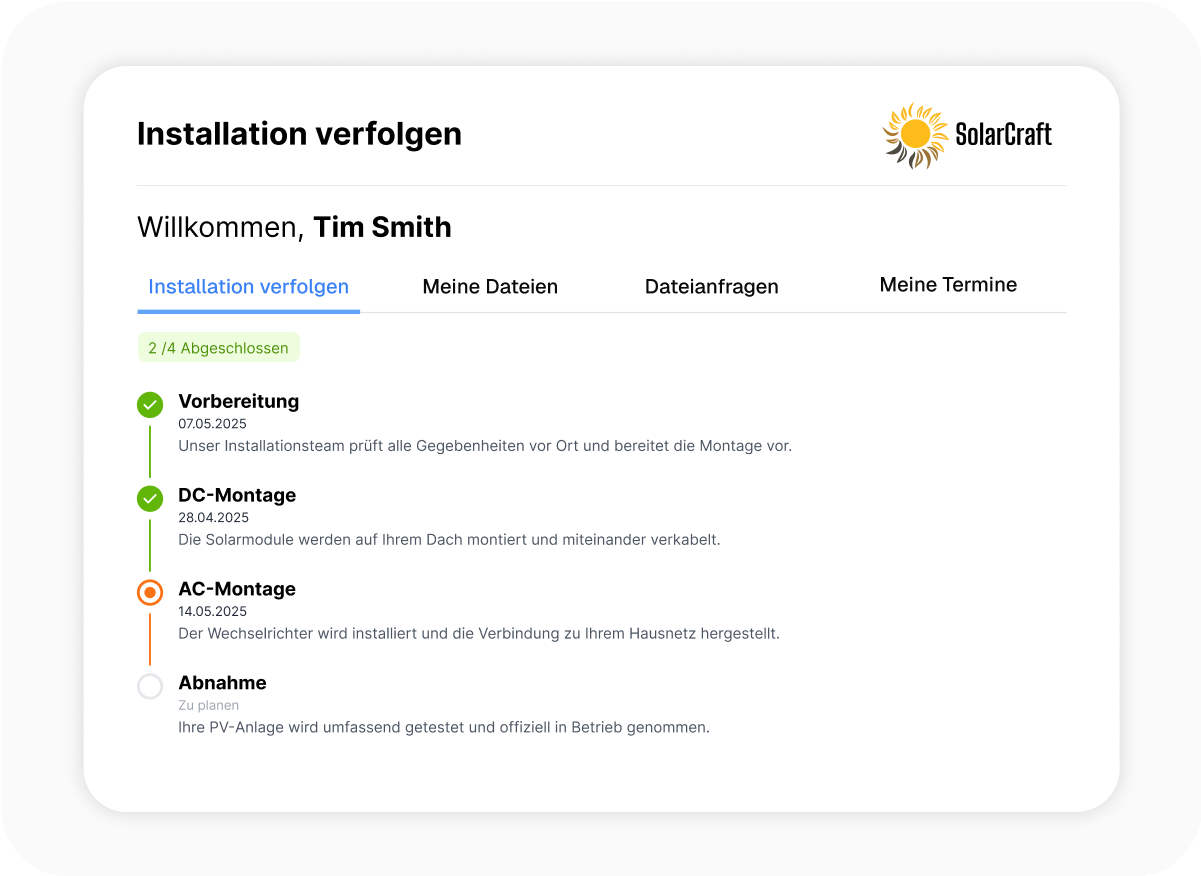Click the Willkommen, Tim Smith greeting
Screen dimensions: 1201x876
tap(294, 227)
